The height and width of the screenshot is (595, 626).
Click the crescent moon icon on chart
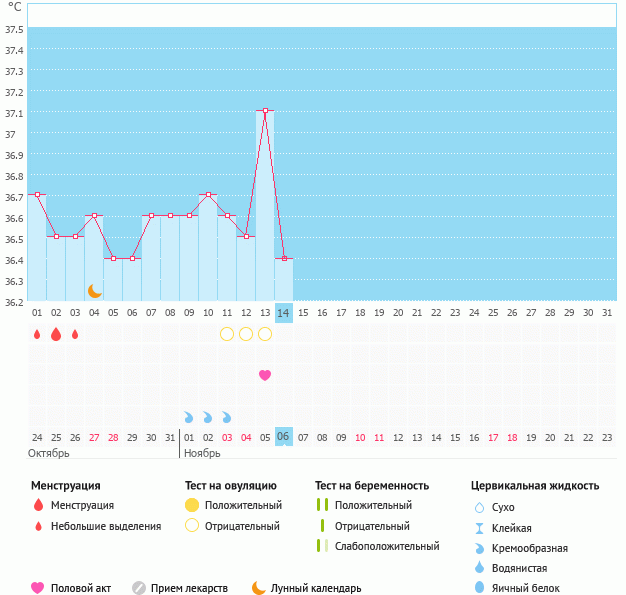(x=94, y=291)
